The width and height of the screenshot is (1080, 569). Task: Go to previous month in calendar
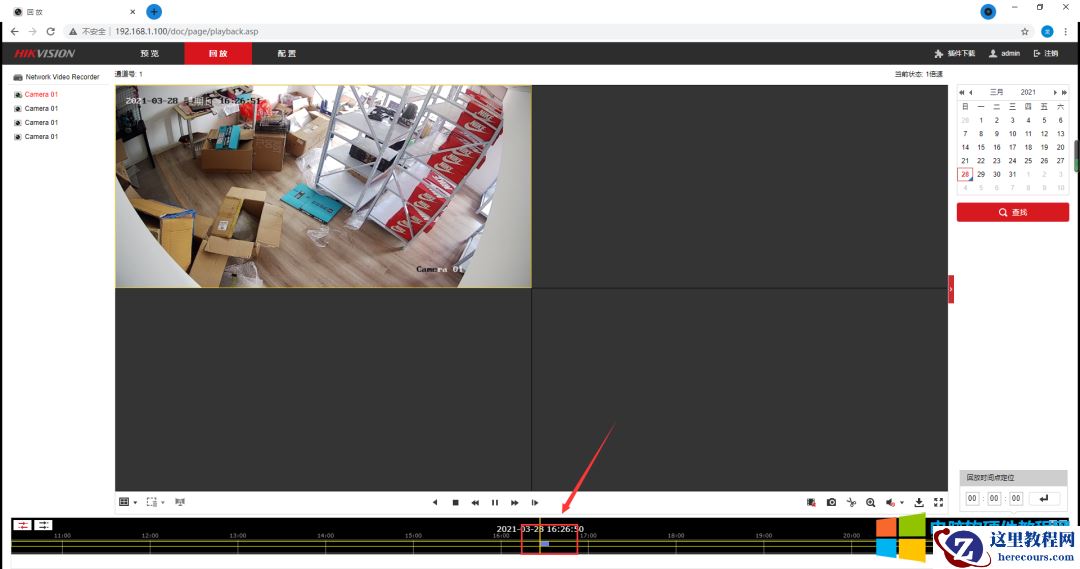pyautogui.click(x=970, y=92)
